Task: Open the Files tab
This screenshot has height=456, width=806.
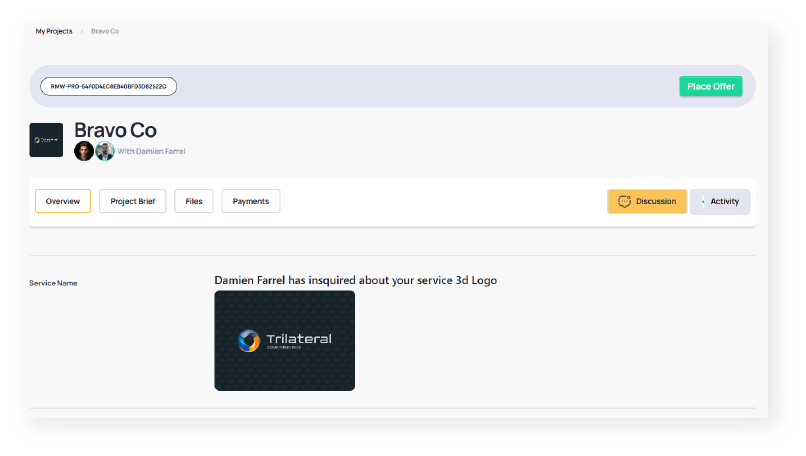Action: pyautogui.click(x=194, y=201)
